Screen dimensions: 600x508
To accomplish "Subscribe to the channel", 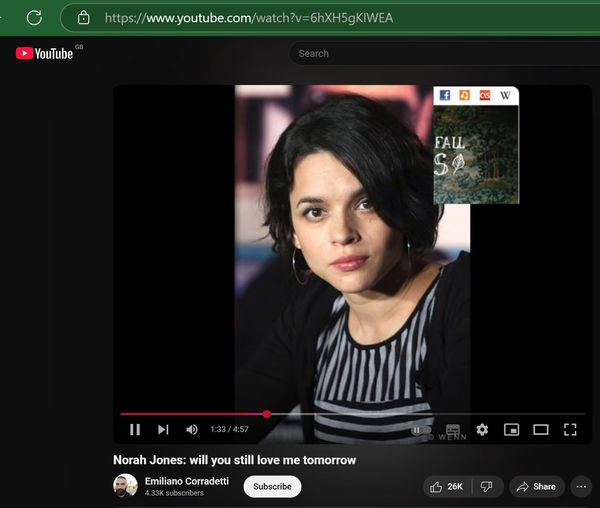I will (272, 487).
